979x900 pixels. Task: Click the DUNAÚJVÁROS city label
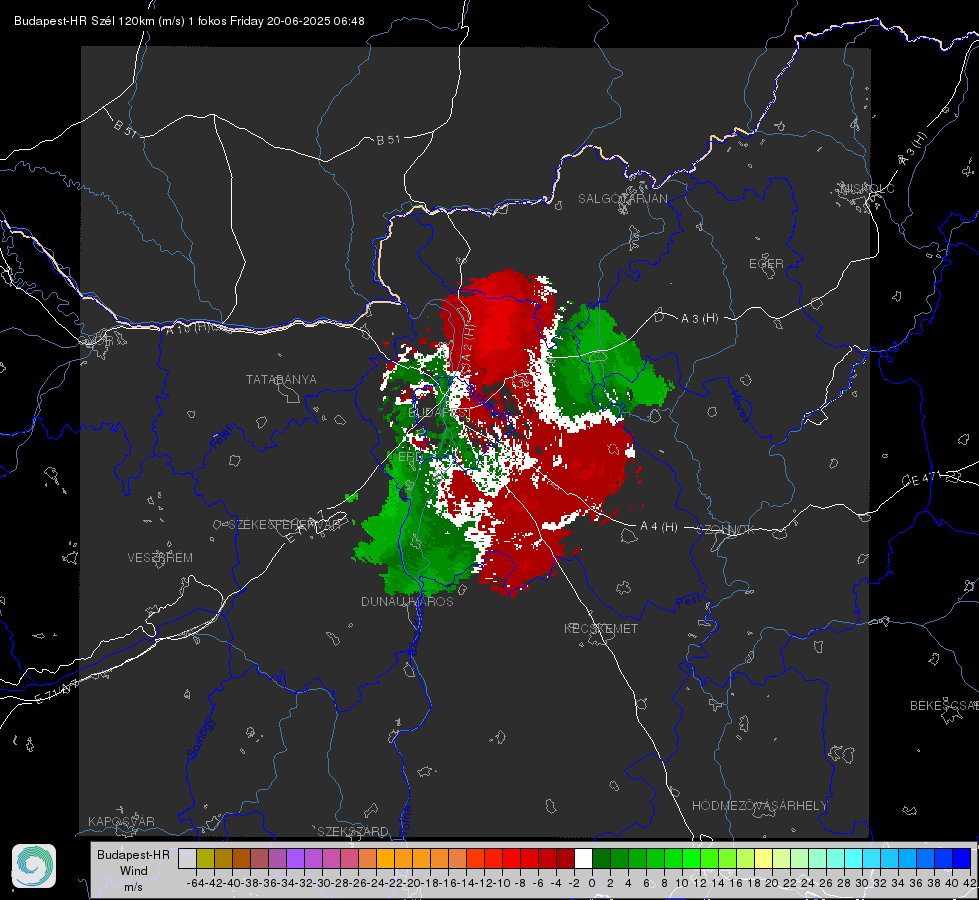pyautogui.click(x=407, y=601)
